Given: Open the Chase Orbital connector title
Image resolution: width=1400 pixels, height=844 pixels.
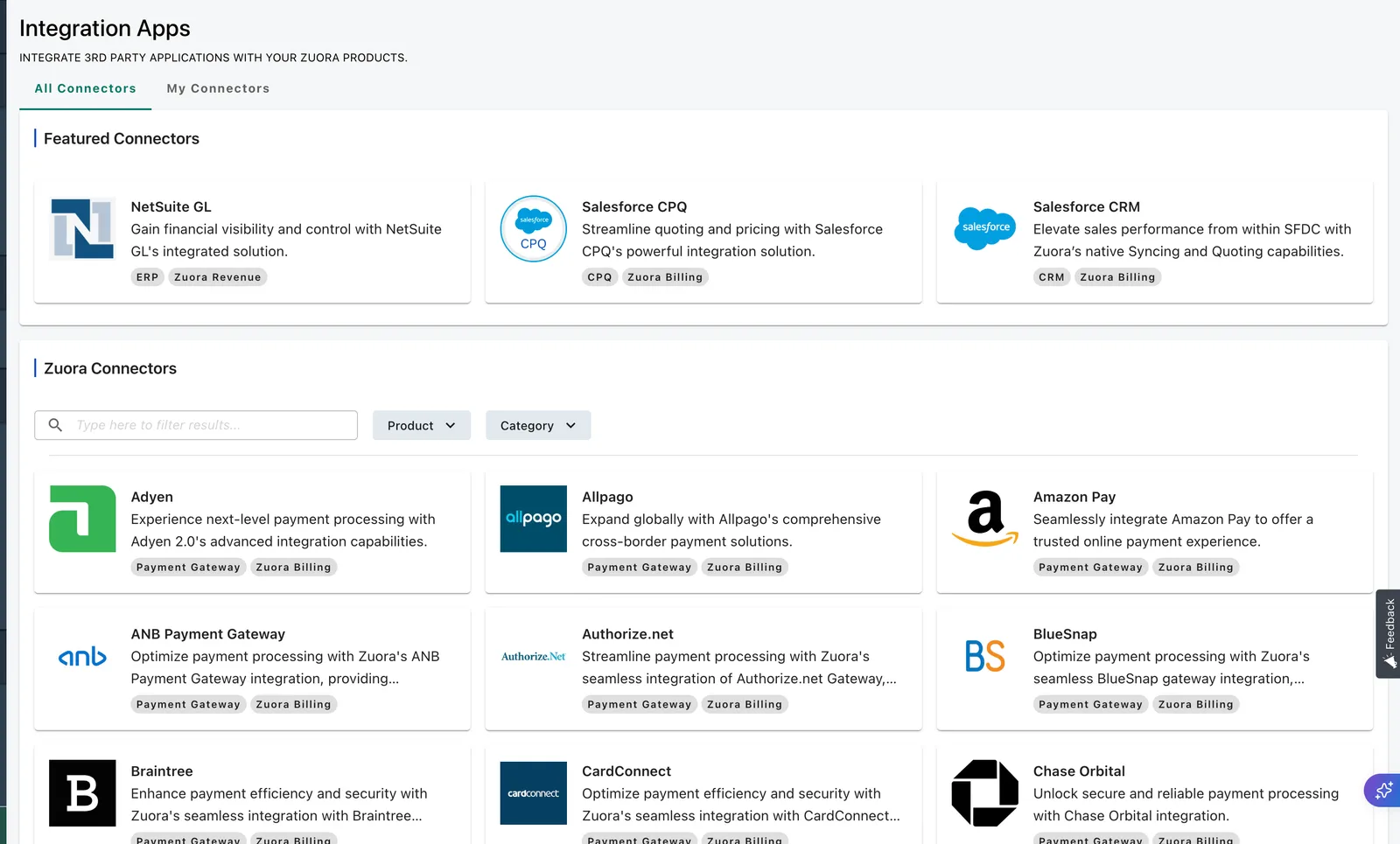Looking at the screenshot, I should 1079,771.
